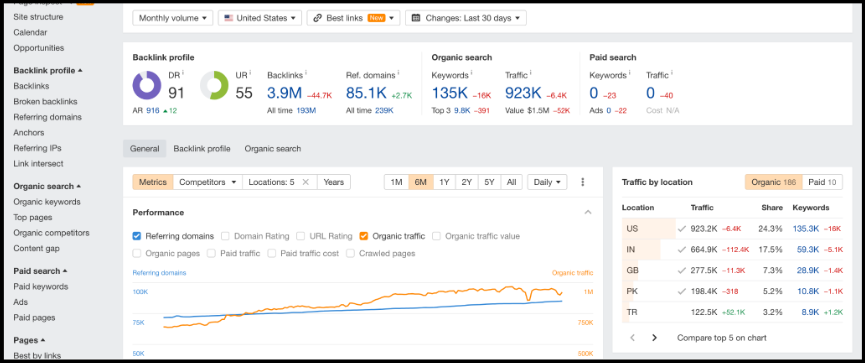Select the Years chart mode
Image resolution: width=865 pixels, height=363 pixels.
click(334, 182)
